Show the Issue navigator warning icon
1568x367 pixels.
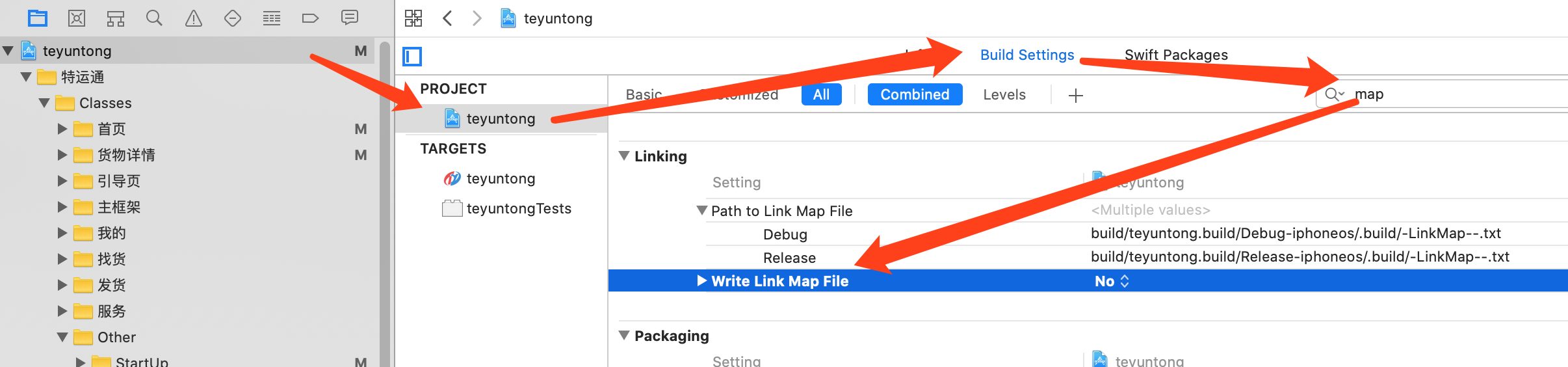pos(194,18)
